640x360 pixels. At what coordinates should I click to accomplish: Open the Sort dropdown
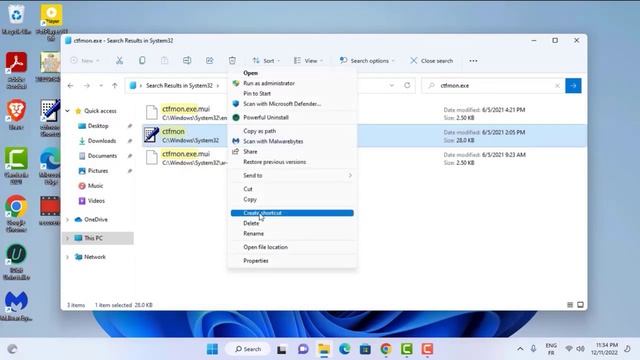pyautogui.click(x=266, y=60)
